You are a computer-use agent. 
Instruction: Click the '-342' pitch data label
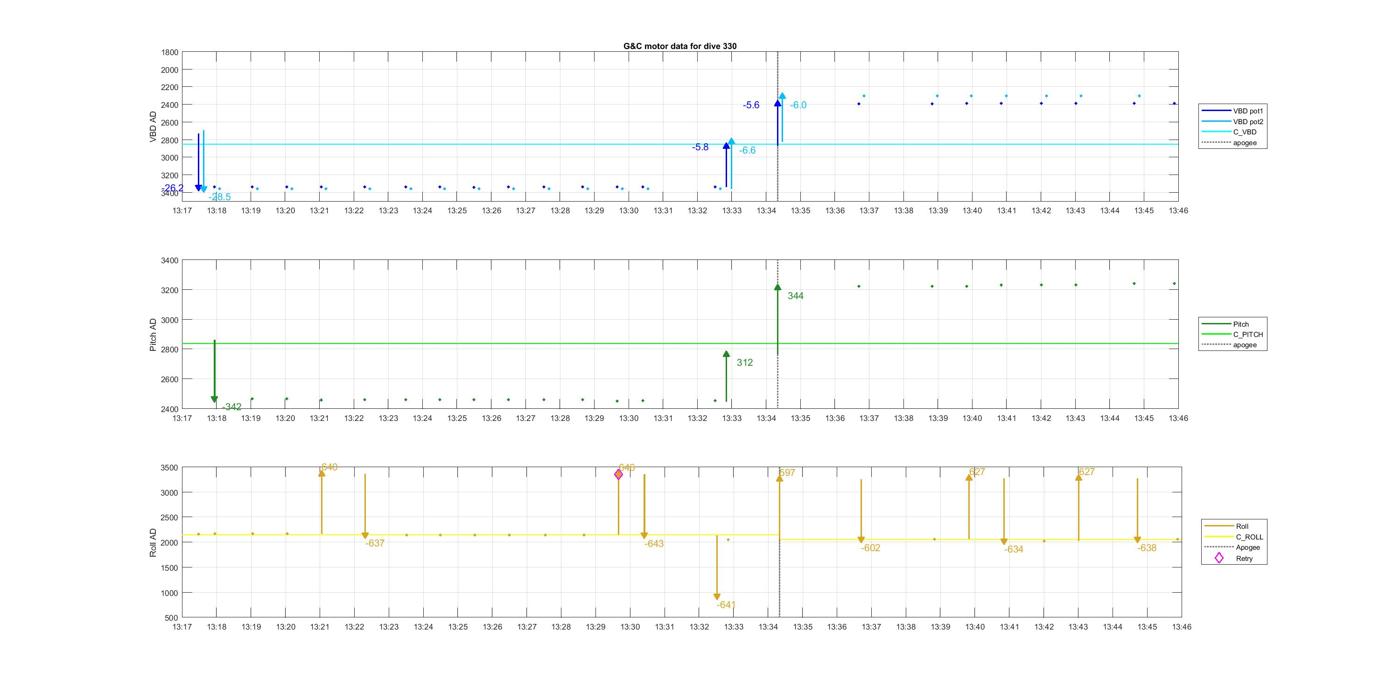point(232,407)
